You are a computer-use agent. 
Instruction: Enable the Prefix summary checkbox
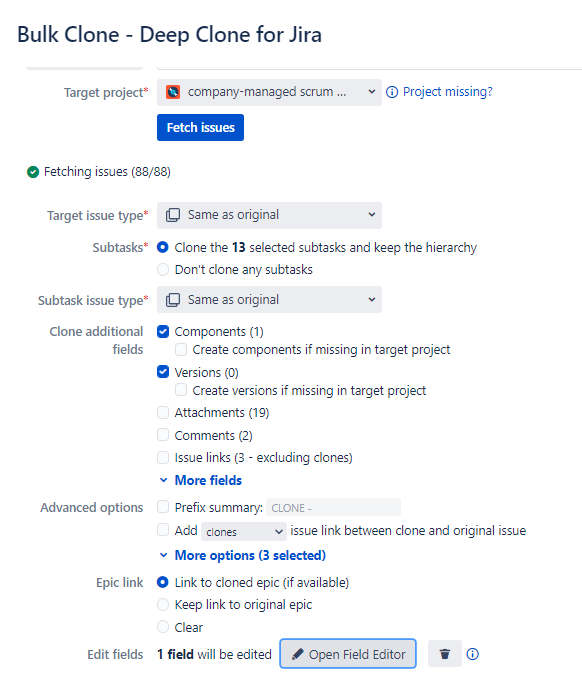click(163, 507)
